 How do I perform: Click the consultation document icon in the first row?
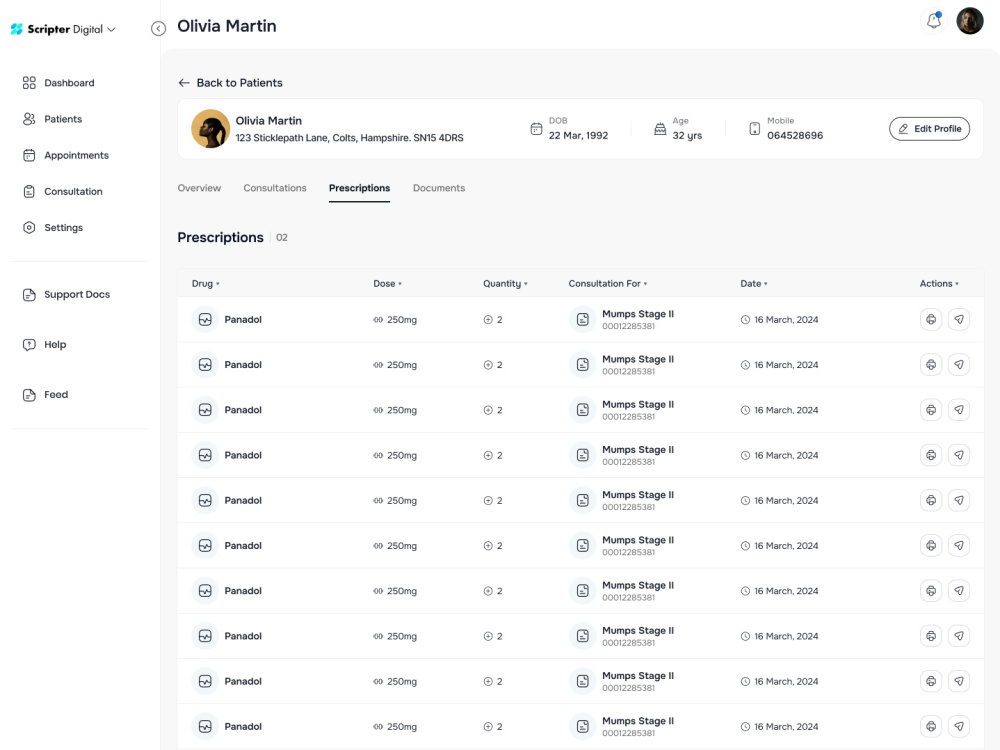pyautogui.click(x=582, y=320)
